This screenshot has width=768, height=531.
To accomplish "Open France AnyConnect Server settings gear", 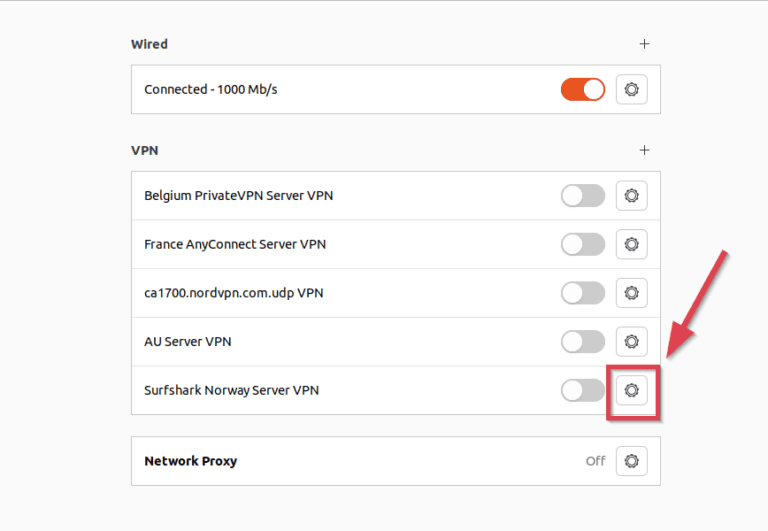I will (x=631, y=244).
